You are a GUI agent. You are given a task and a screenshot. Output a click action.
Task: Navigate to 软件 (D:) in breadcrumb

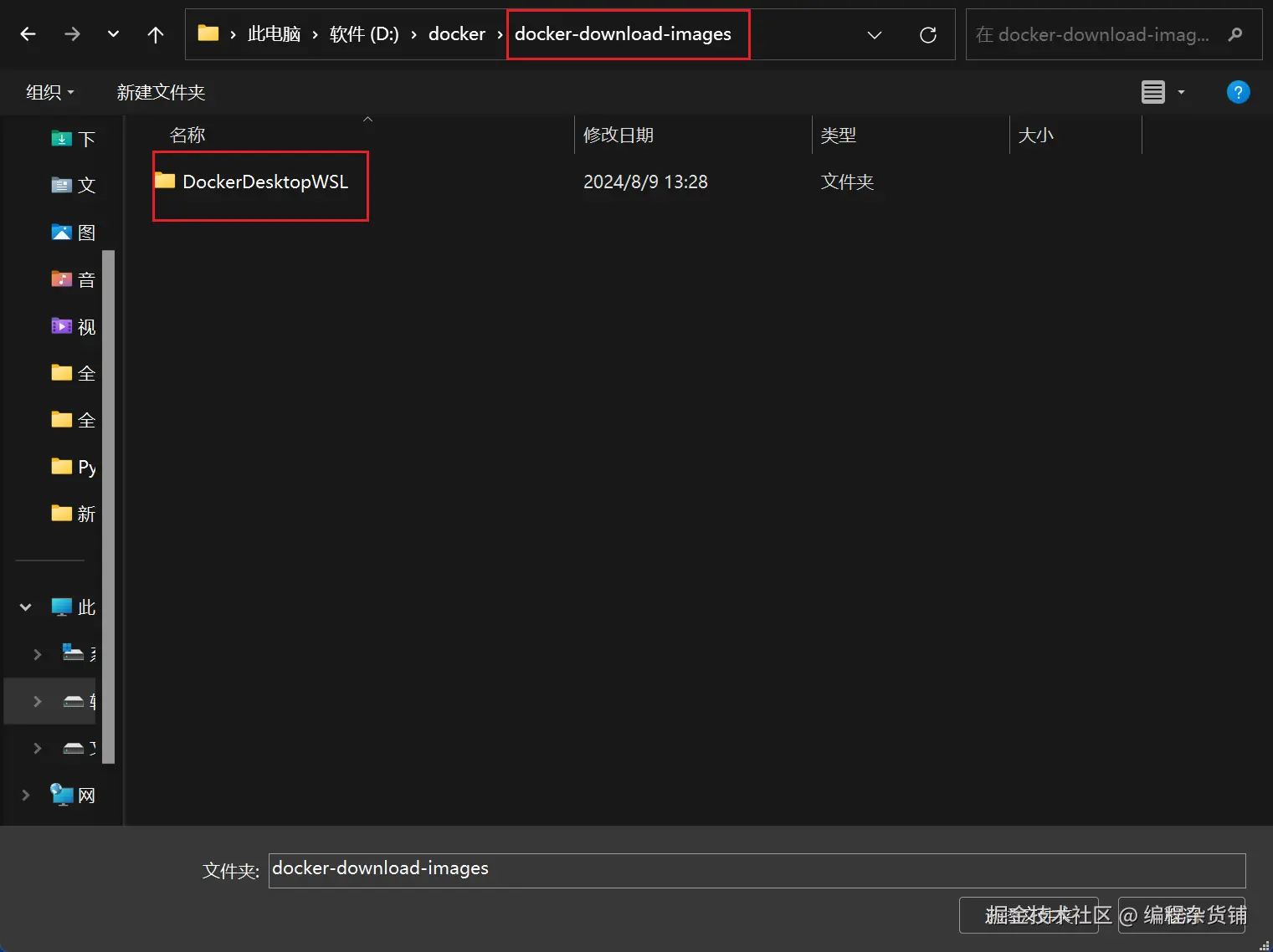click(x=363, y=34)
